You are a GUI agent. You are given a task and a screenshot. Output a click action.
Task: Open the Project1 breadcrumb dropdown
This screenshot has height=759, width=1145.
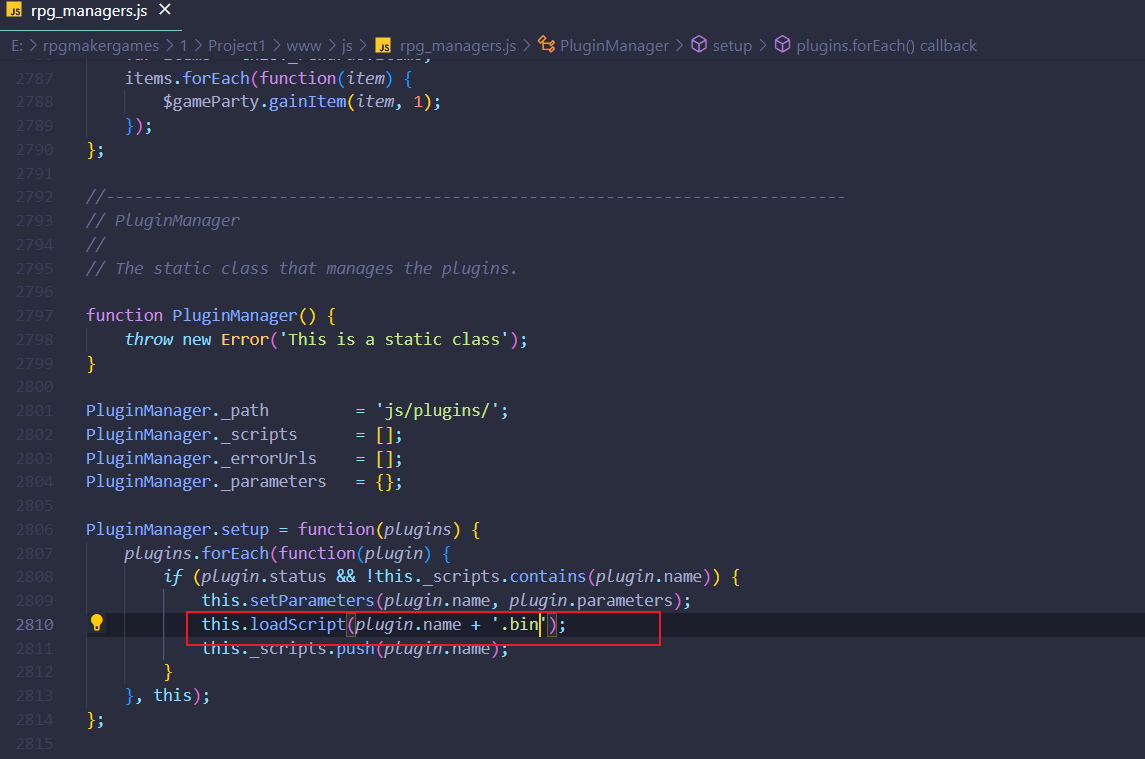pyautogui.click(x=239, y=45)
